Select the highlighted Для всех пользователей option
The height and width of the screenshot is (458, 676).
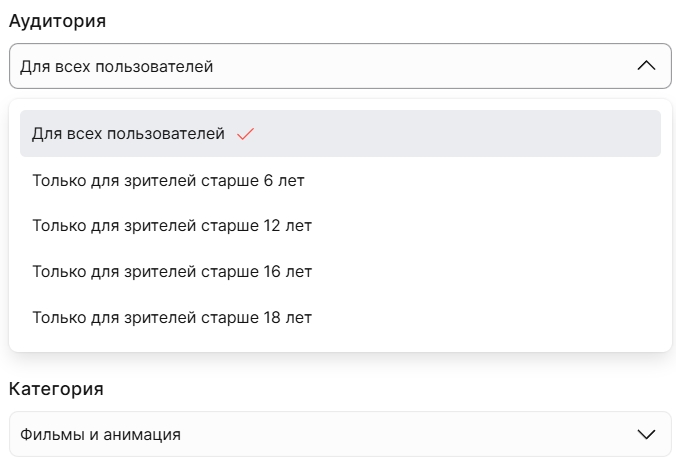(x=340, y=134)
